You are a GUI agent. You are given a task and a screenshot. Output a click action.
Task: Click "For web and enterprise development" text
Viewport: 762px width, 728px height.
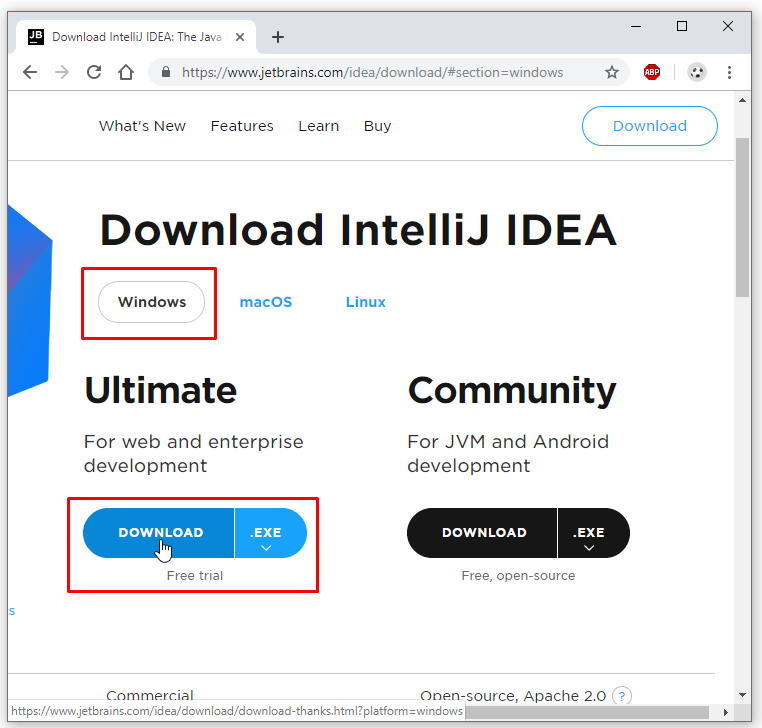click(193, 453)
